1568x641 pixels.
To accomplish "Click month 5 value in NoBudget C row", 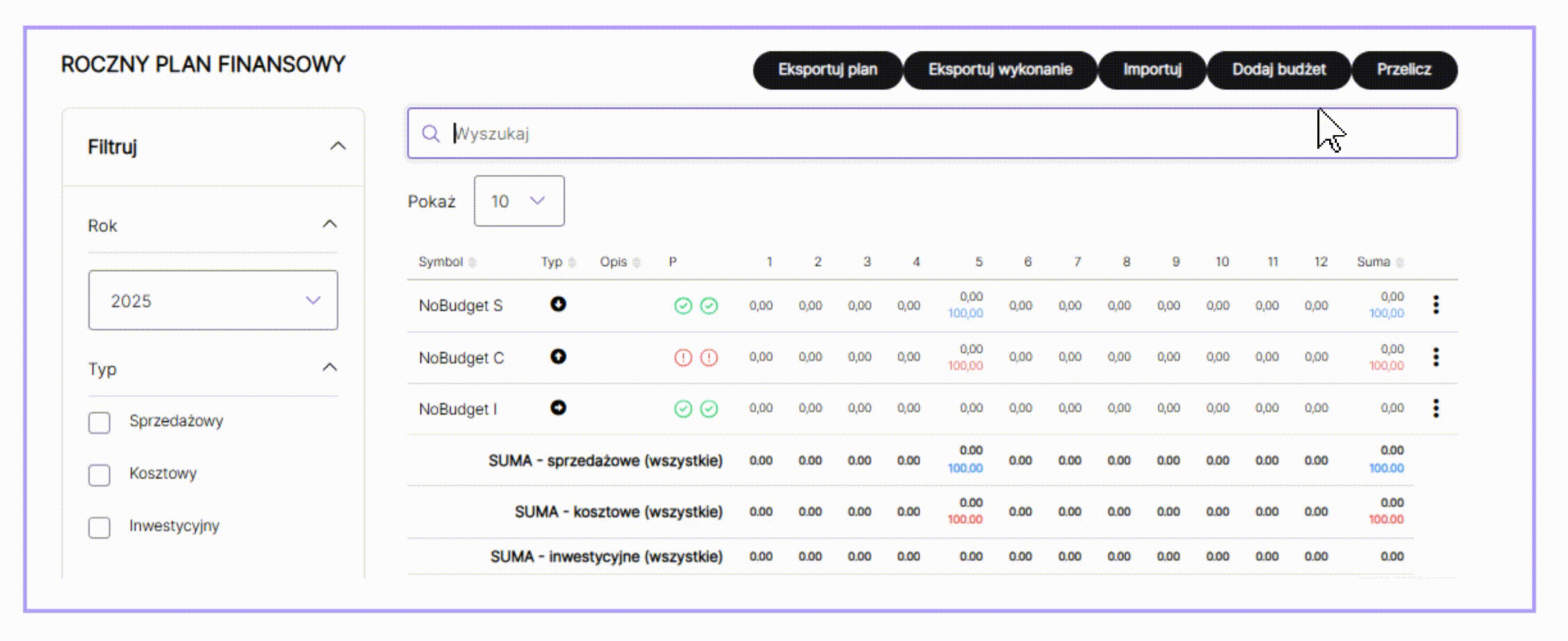I will (966, 357).
